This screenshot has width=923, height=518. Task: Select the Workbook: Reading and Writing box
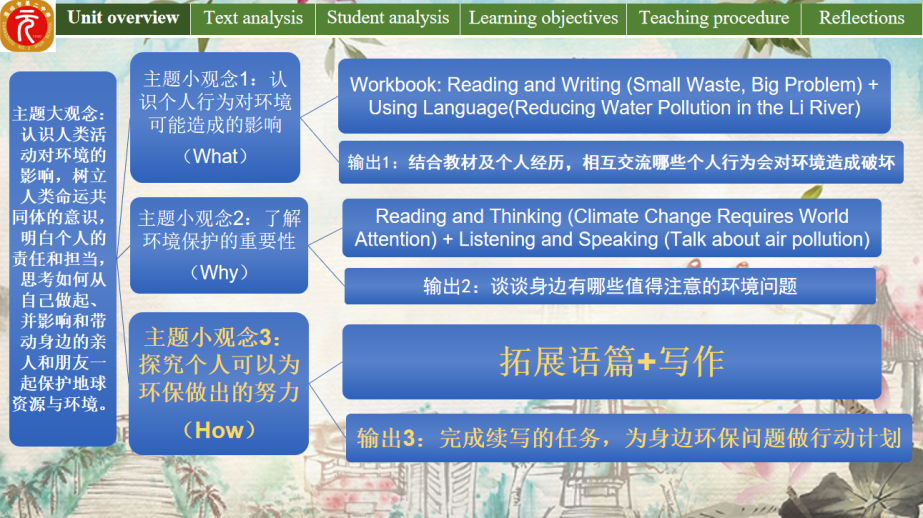pyautogui.click(x=613, y=97)
